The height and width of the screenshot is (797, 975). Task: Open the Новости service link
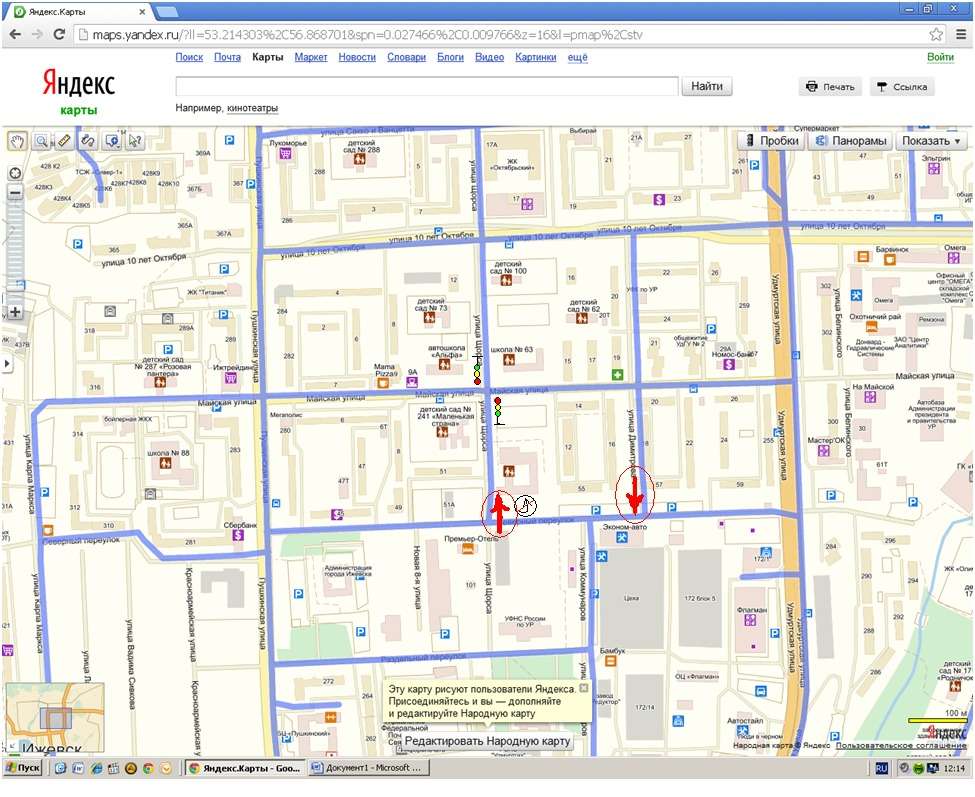357,57
